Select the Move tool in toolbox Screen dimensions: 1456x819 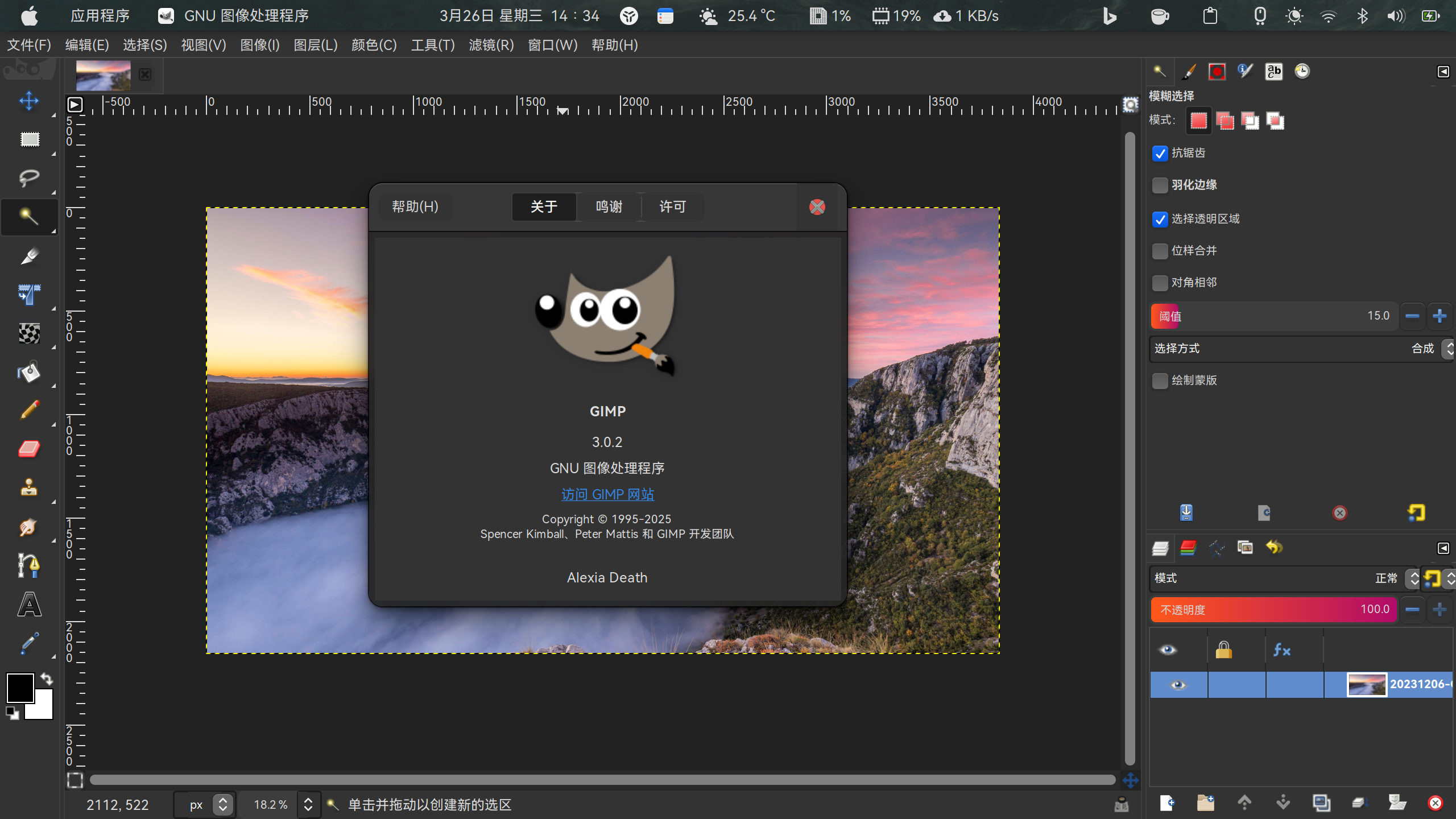29,101
